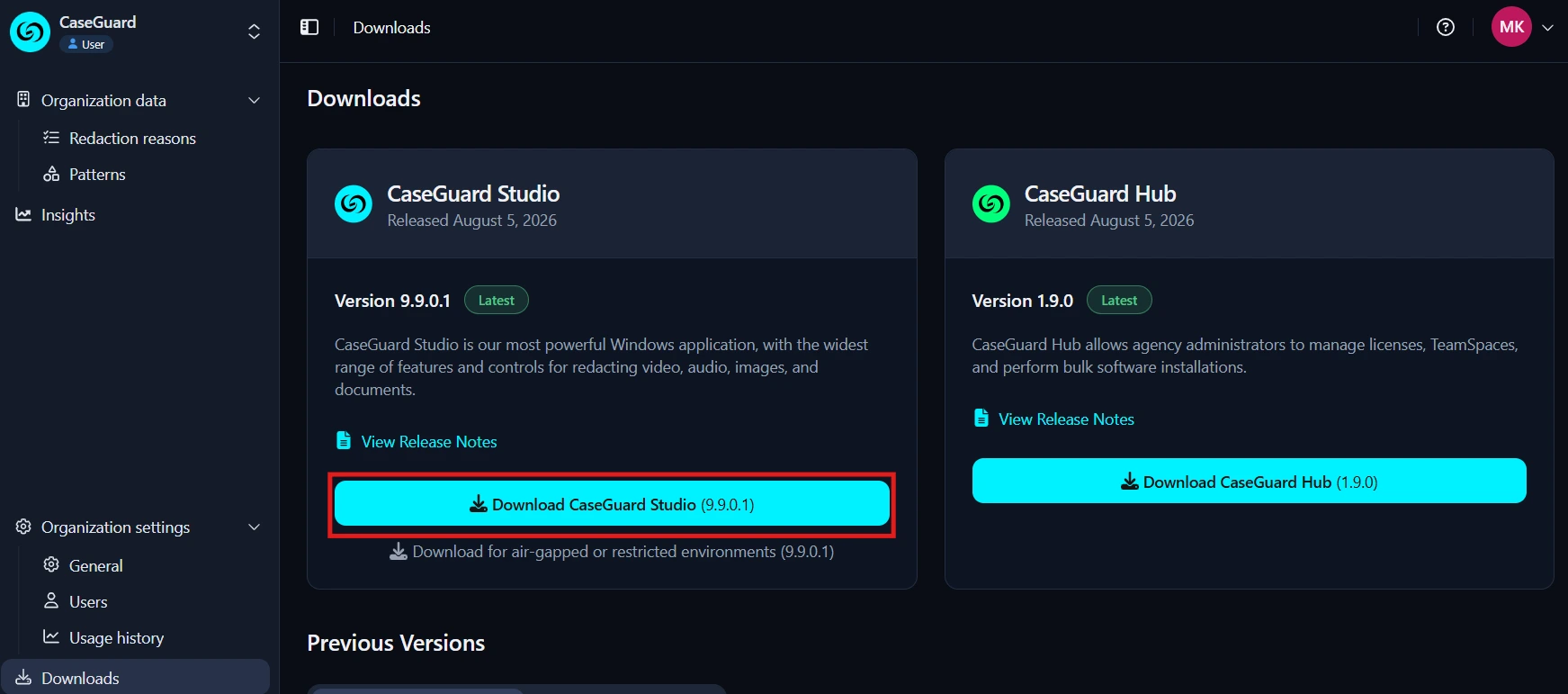Click the CaseGuard Hub green logo icon

(991, 204)
